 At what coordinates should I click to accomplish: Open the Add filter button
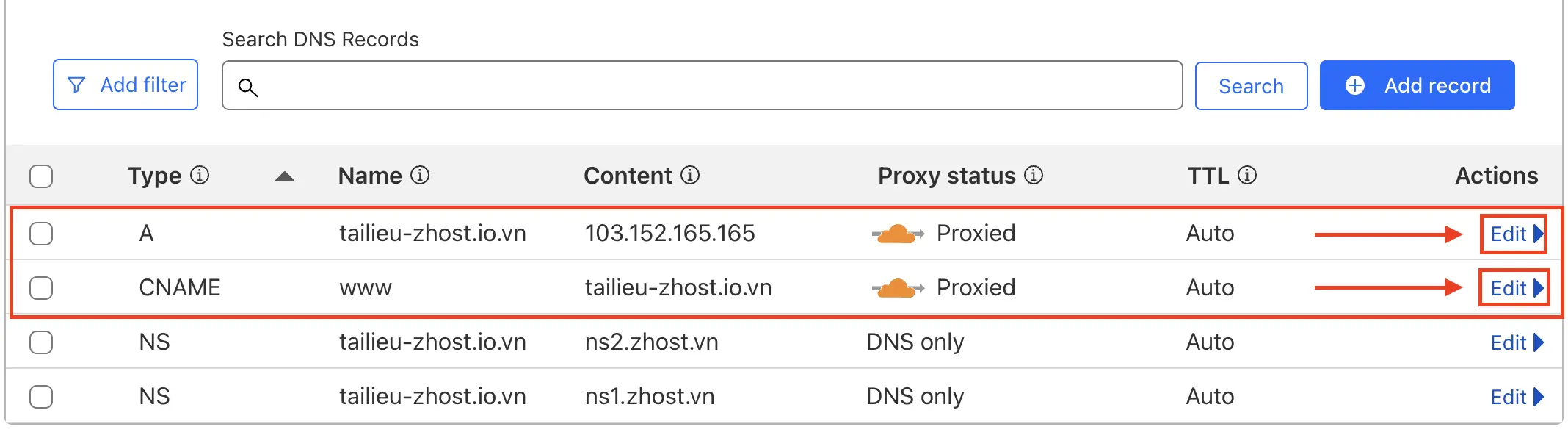[x=126, y=85]
